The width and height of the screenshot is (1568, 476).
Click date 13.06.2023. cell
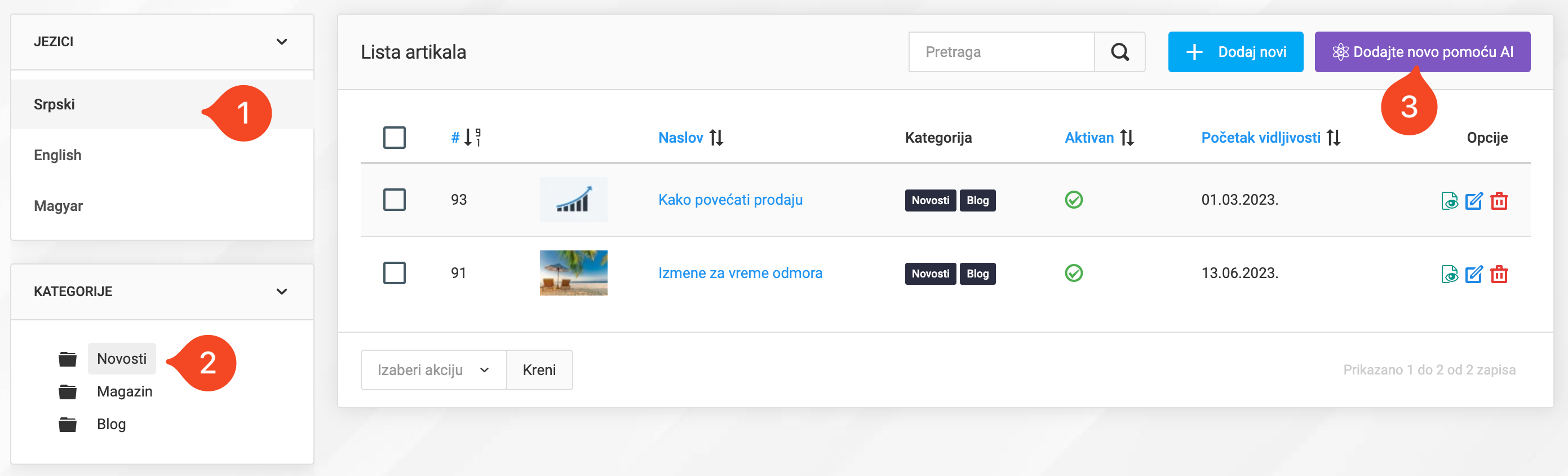pyautogui.click(x=1240, y=273)
